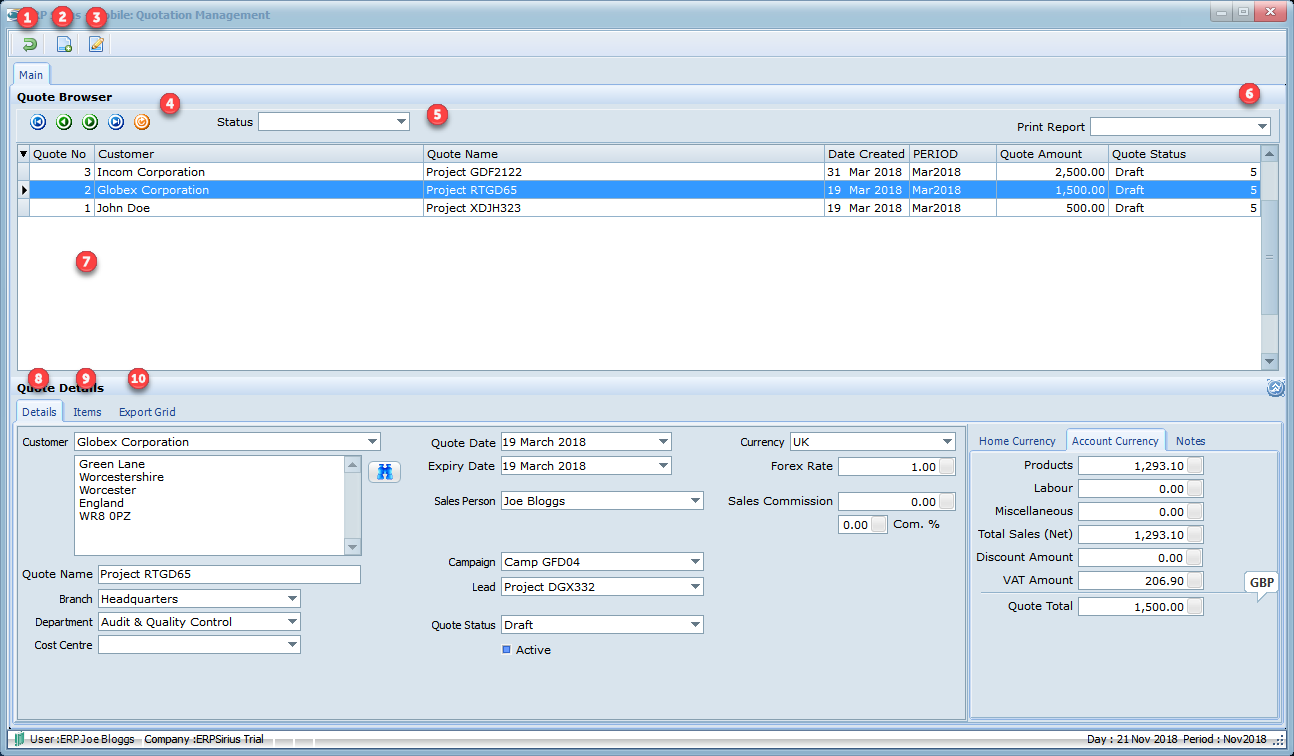Click the status bar icon beside User
The image size is (1294, 756).
click(x=19, y=739)
